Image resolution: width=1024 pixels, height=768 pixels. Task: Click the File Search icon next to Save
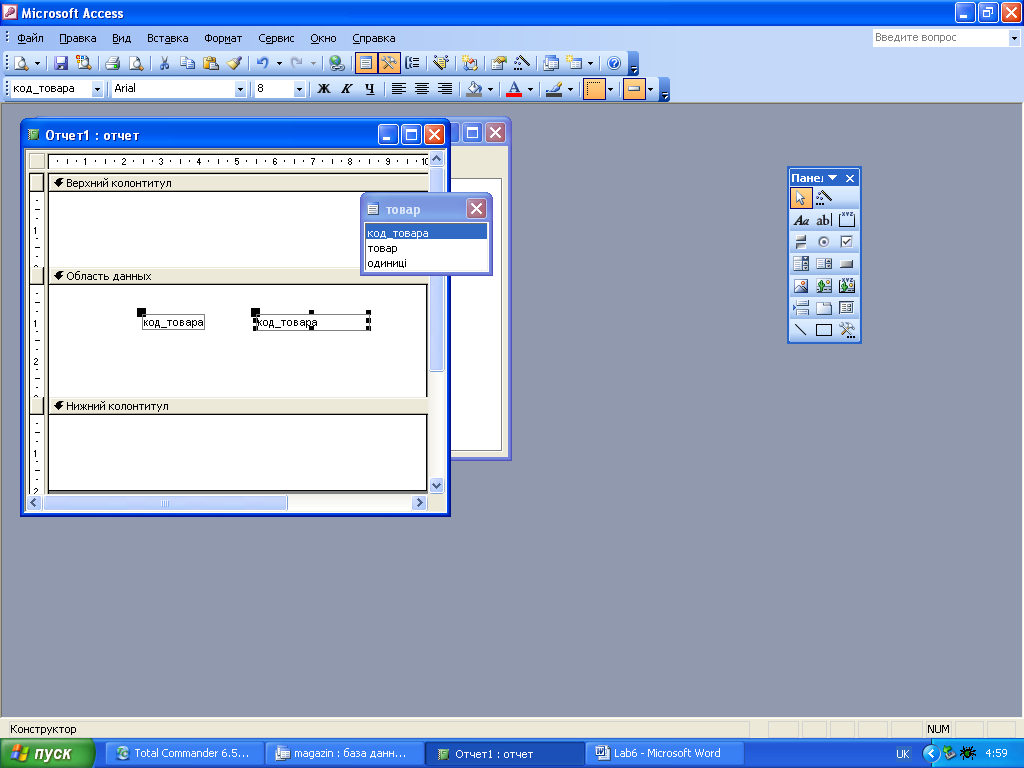(x=83, y=63)
